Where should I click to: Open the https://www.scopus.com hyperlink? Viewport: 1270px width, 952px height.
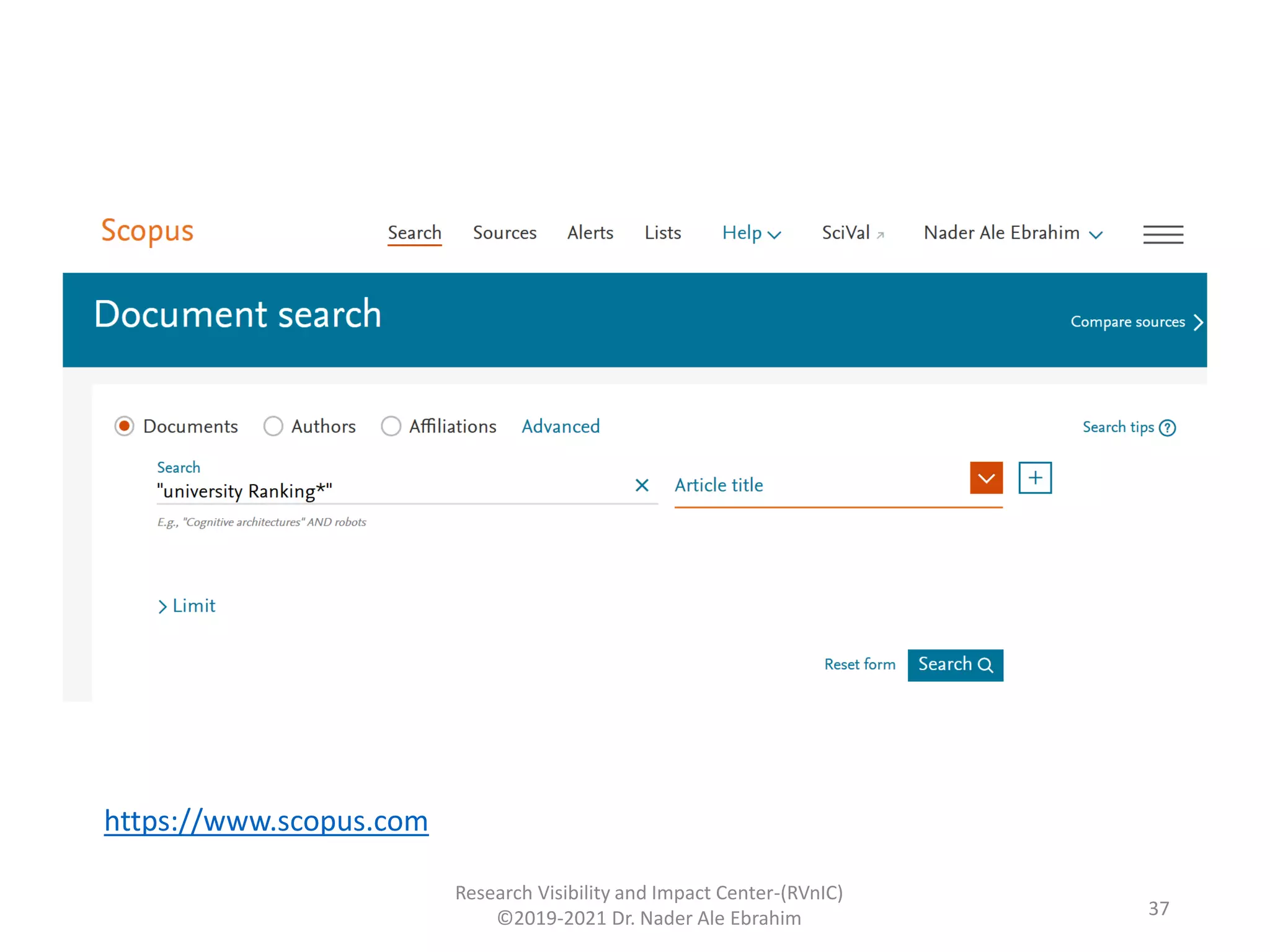[x=266, y=821]
